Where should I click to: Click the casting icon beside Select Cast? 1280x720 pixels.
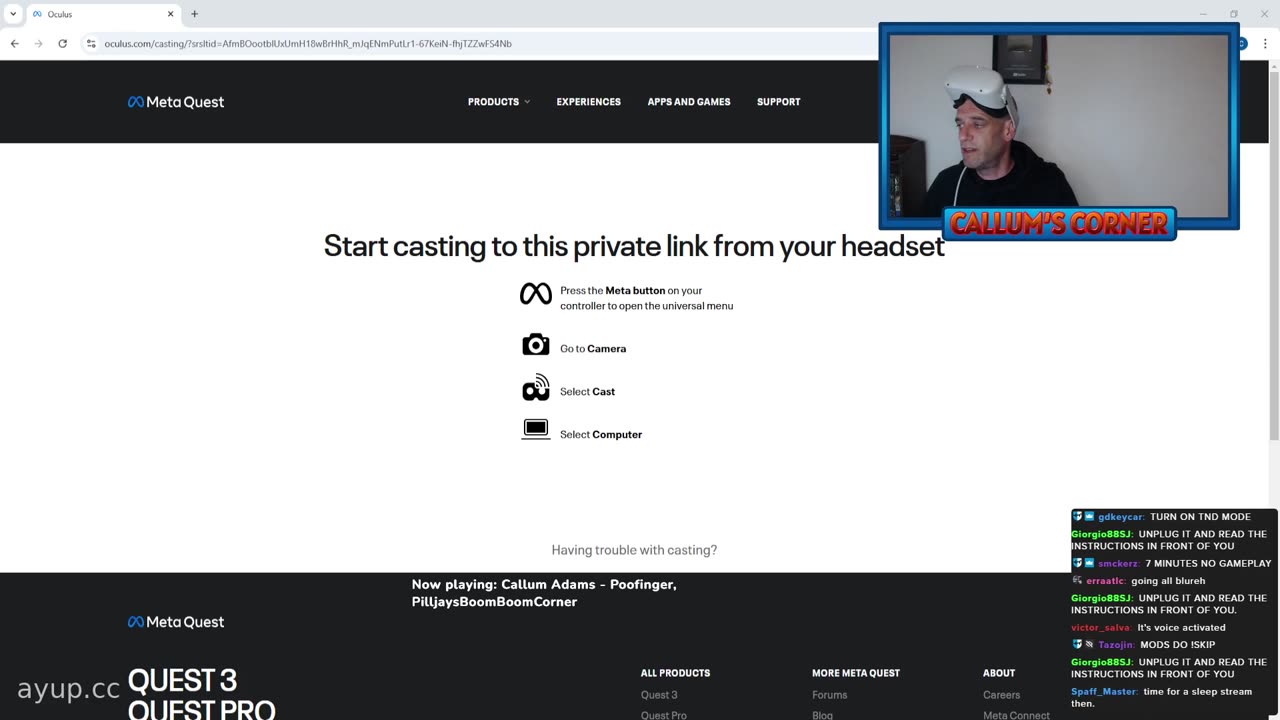pos(536,388)
